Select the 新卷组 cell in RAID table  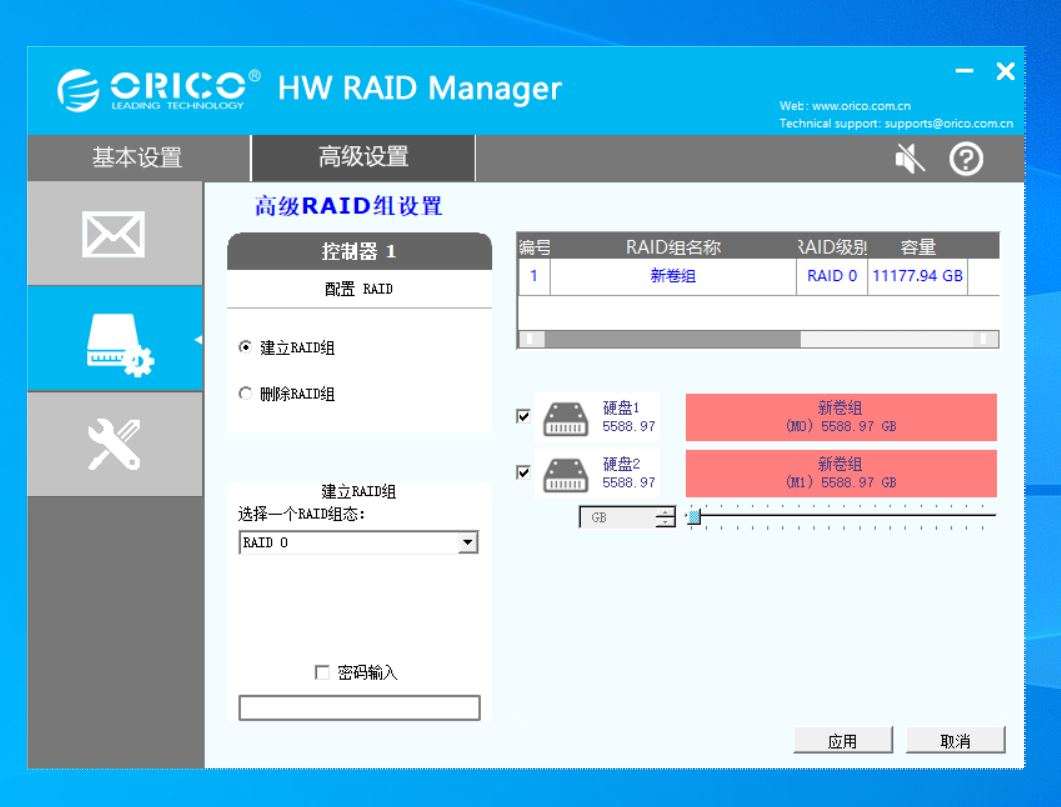pos(673,276)
